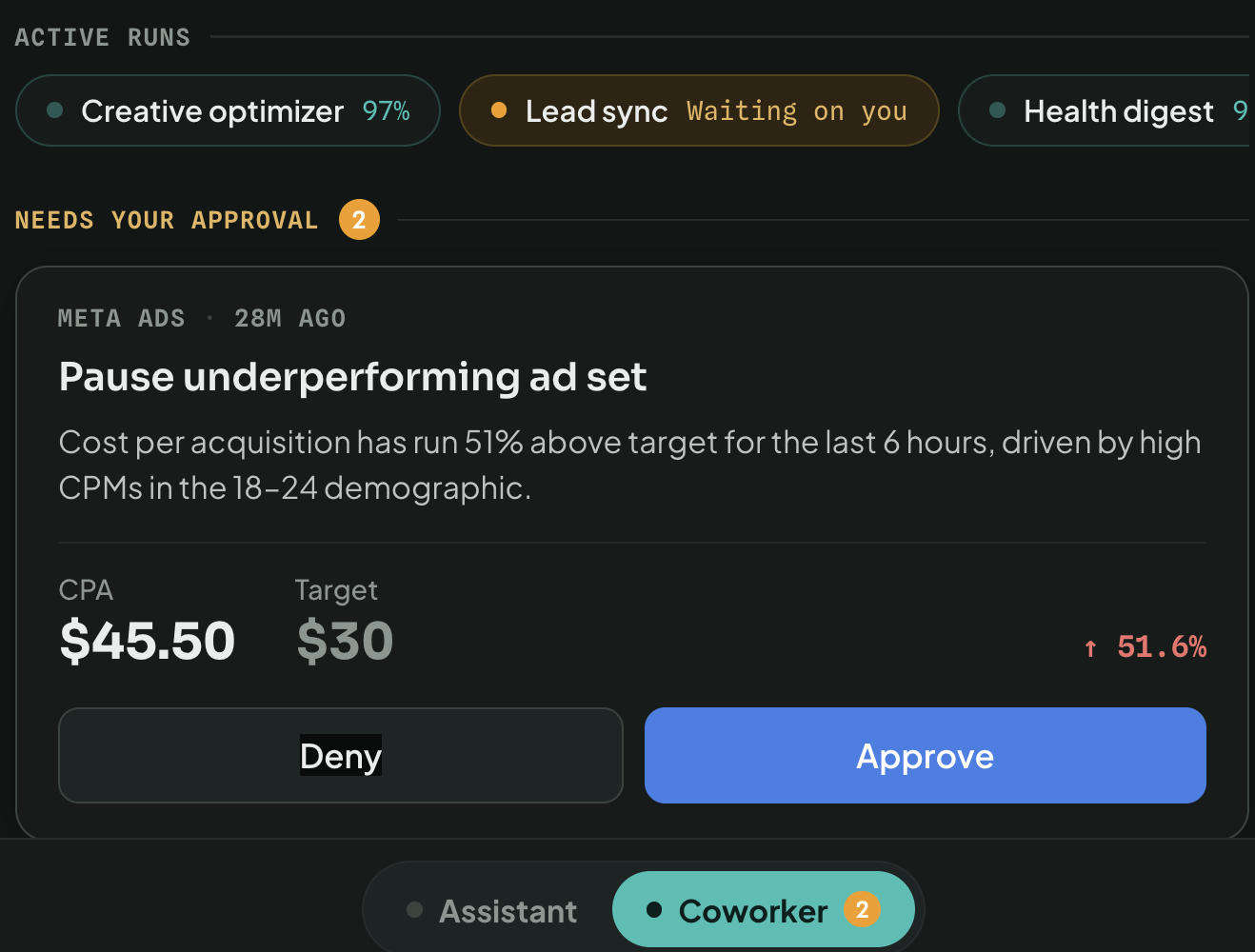
Task: Click the orange approval count badge in section header
Action: tap(359, 220)
